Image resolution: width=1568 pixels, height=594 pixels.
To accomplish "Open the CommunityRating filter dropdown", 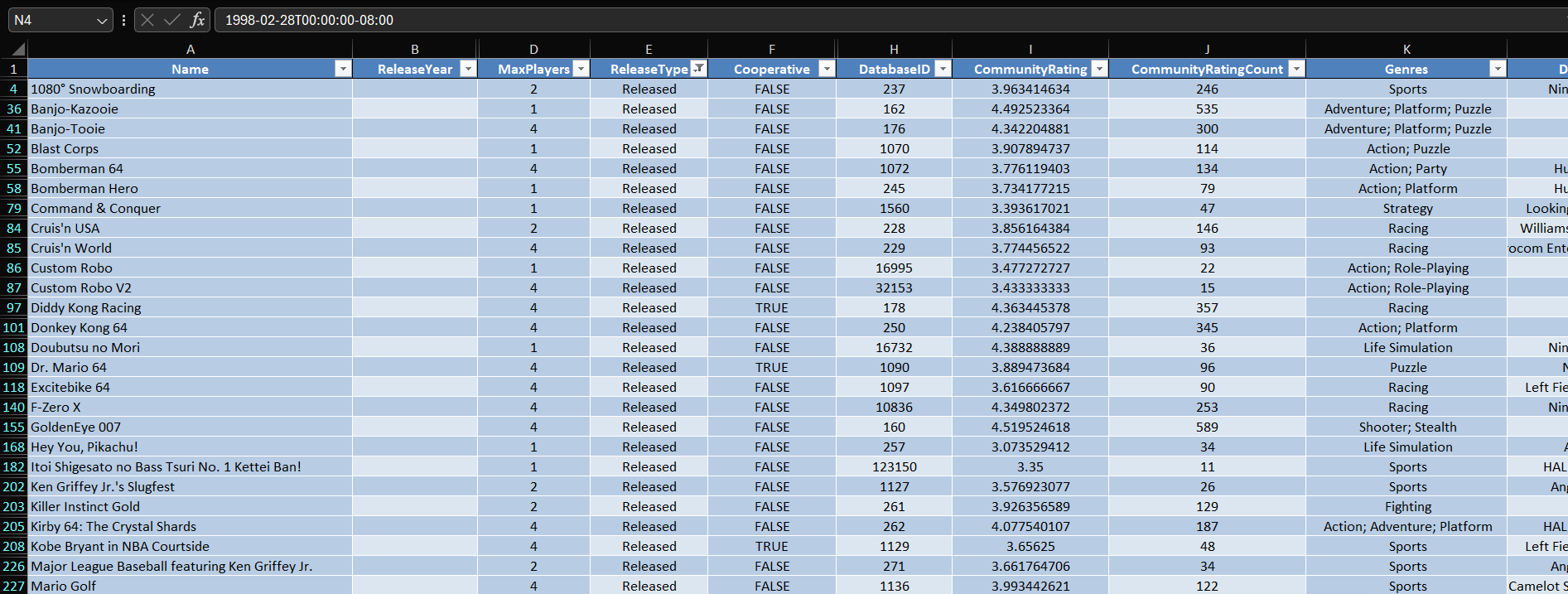I will click(1099, 69).
